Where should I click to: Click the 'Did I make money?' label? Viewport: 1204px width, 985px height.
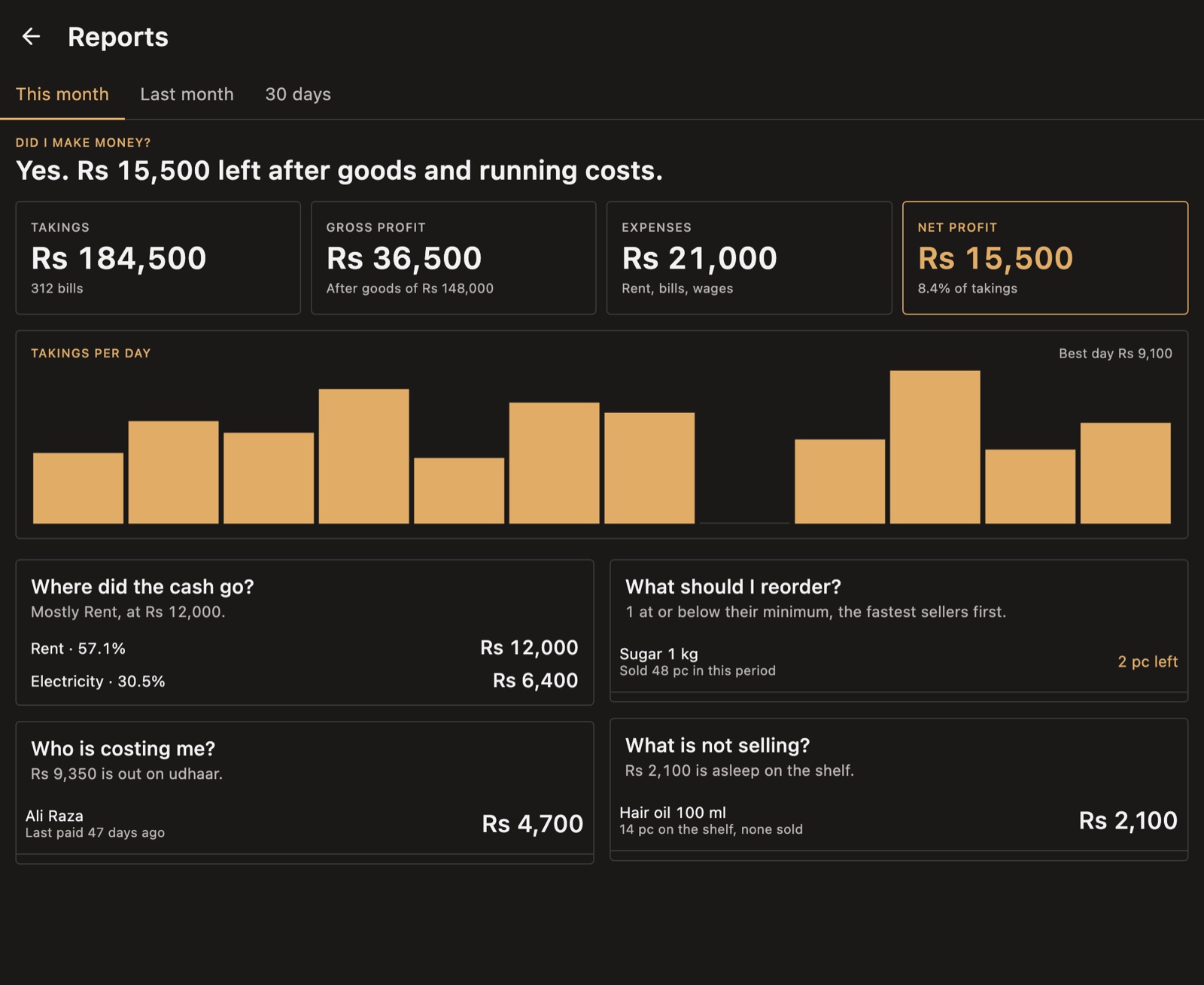coord(84,143)
